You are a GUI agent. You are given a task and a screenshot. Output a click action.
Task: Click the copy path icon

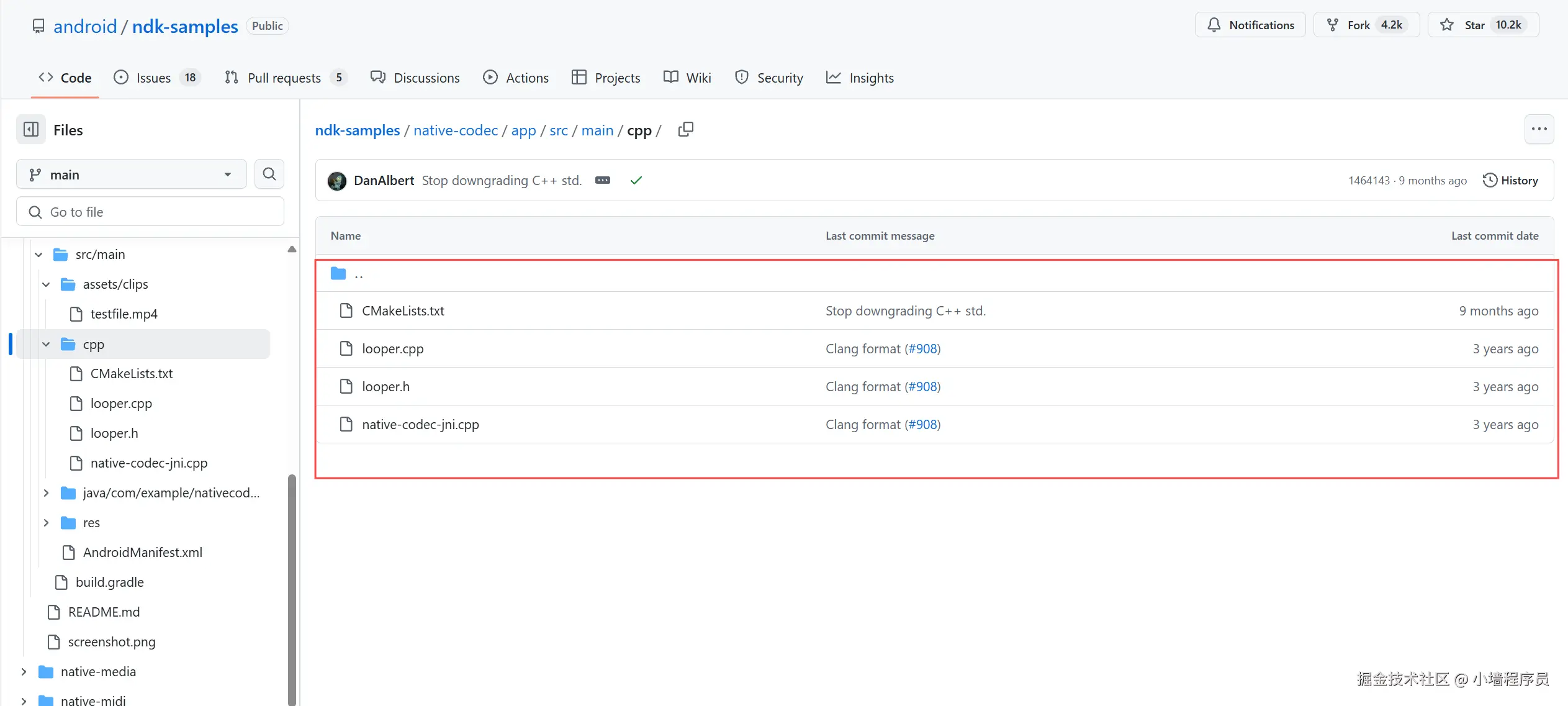tap(685, 129)
